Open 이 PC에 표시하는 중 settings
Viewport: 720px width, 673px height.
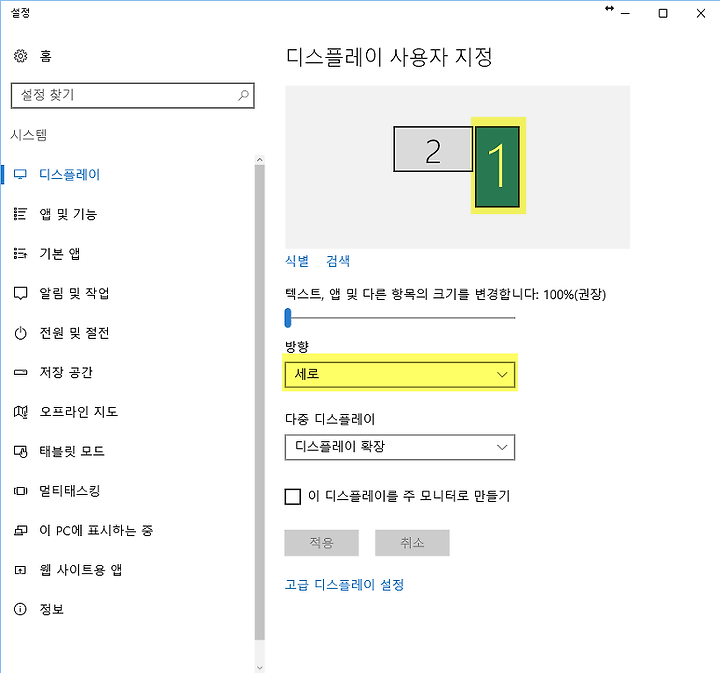(x=96, y=531)
